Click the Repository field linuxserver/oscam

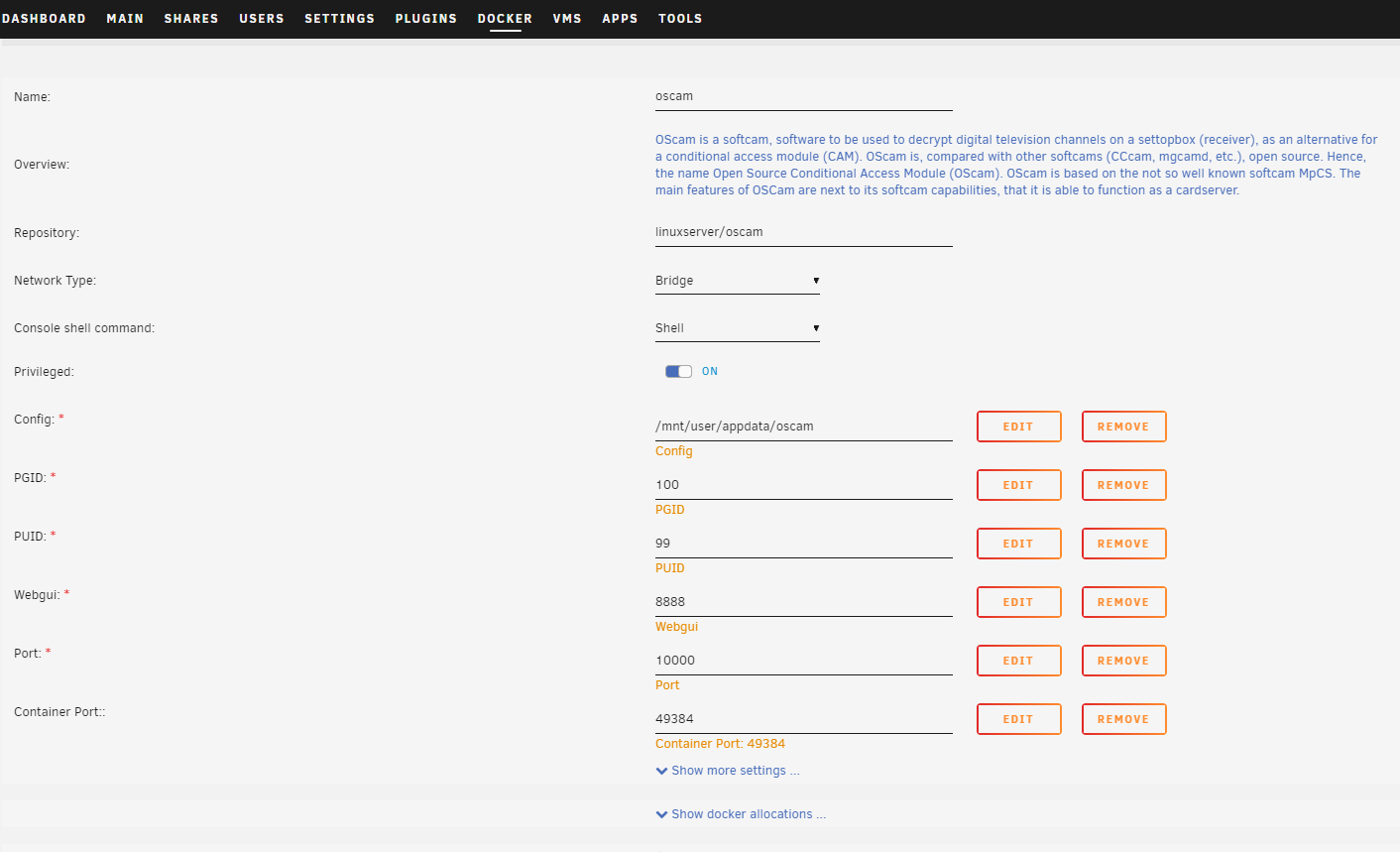click(803, 233)
